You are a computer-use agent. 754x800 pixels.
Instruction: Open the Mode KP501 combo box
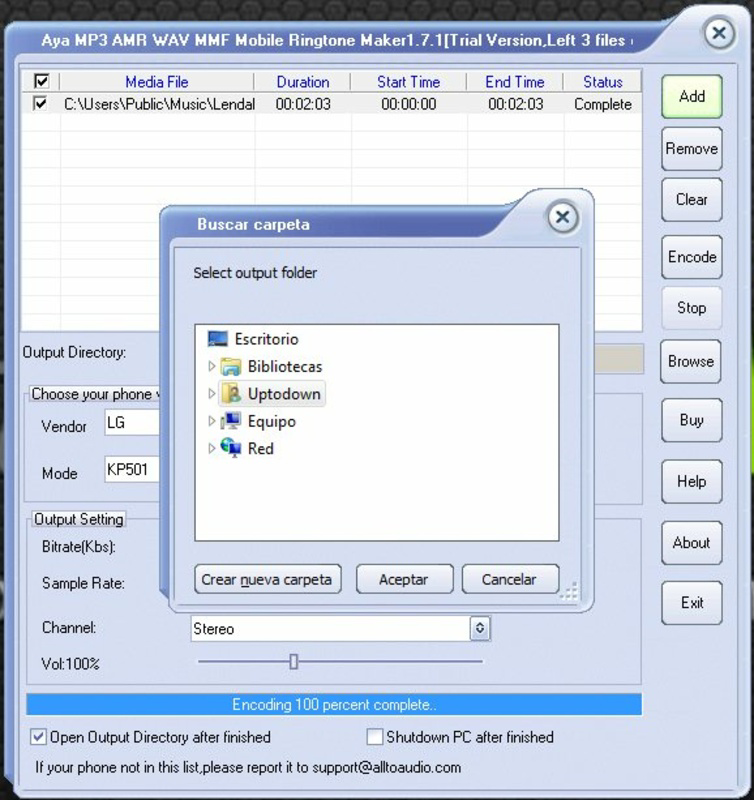tap(133, 469)
